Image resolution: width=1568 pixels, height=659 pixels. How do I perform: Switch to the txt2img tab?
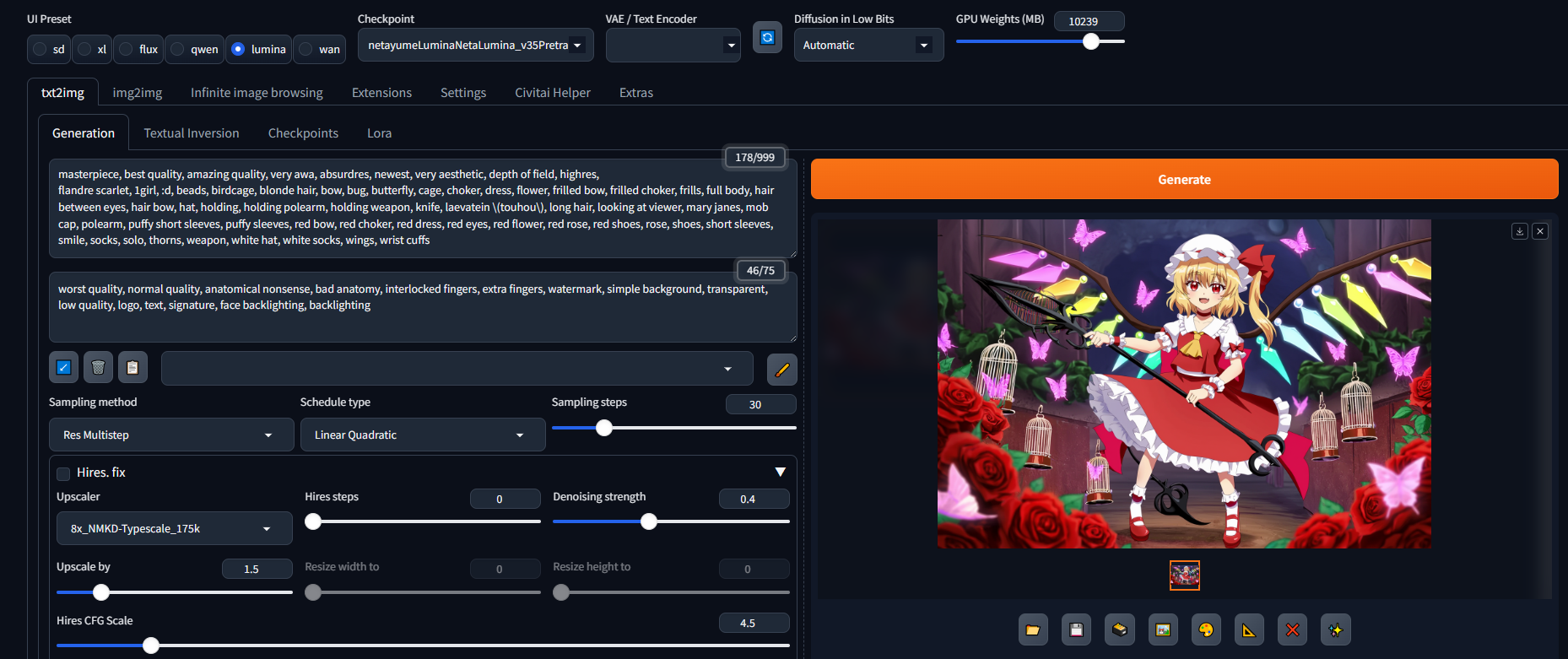click(x=63, y=93)
